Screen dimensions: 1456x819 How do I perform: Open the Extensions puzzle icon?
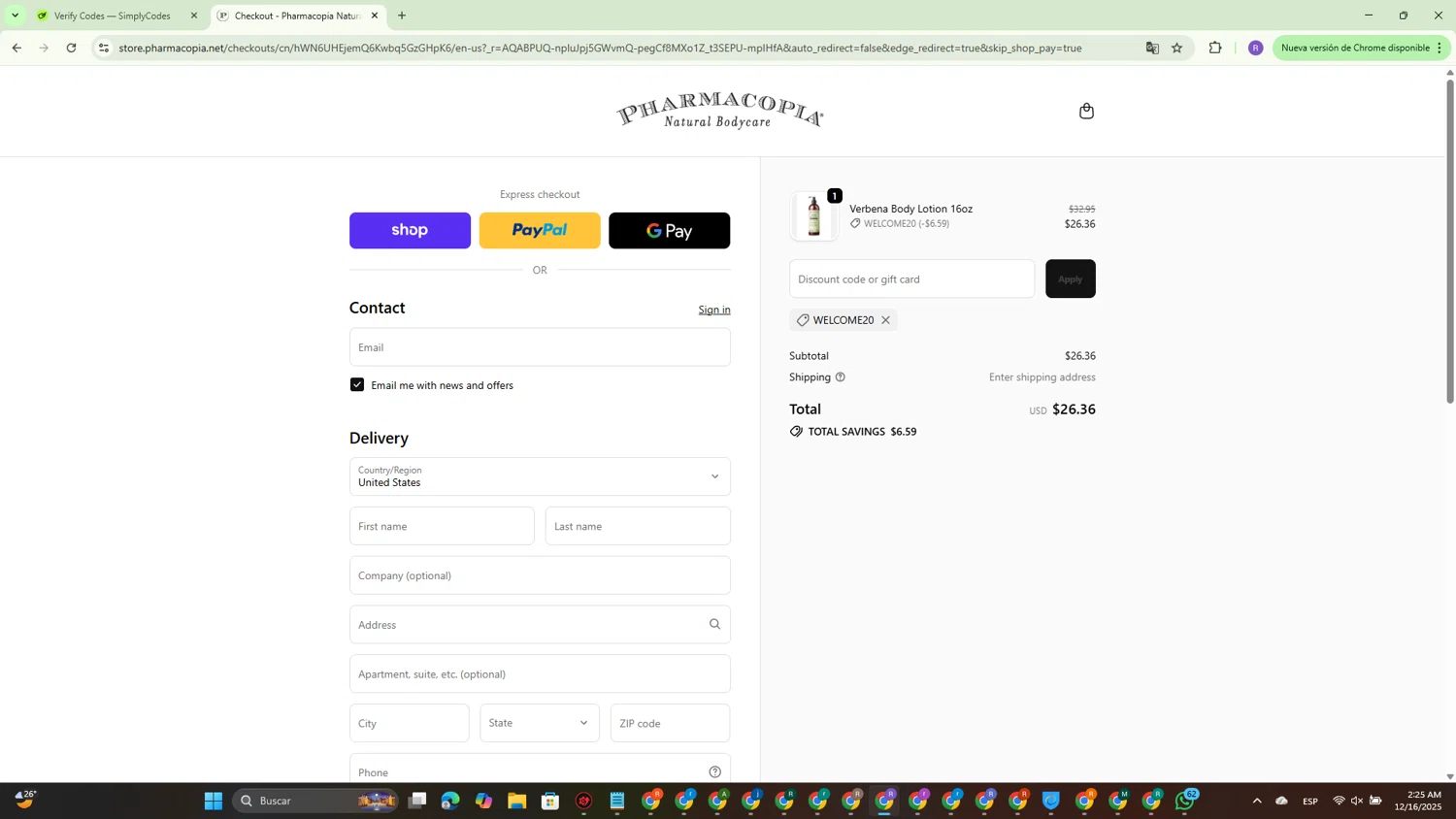(x=1215, y=48)
